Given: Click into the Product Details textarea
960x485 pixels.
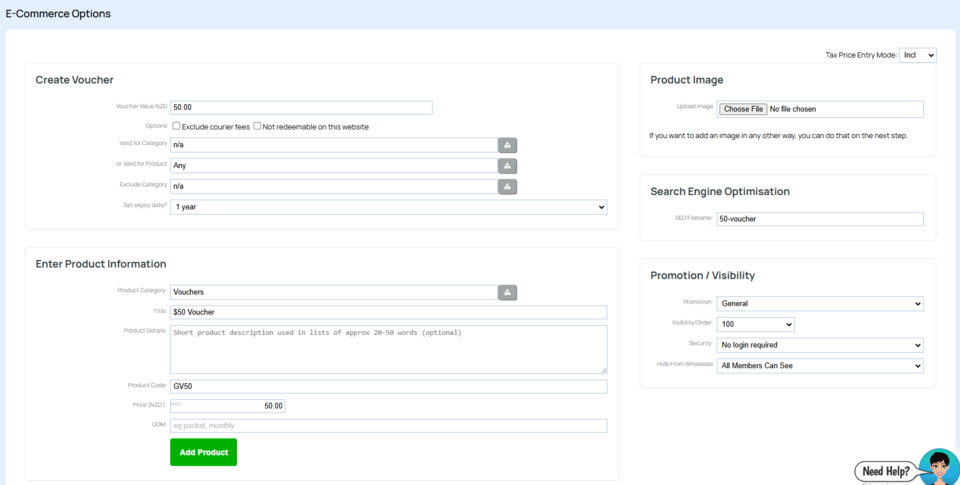Looking at the screenshot, I should pyautogui.click(x=388, y=349).
